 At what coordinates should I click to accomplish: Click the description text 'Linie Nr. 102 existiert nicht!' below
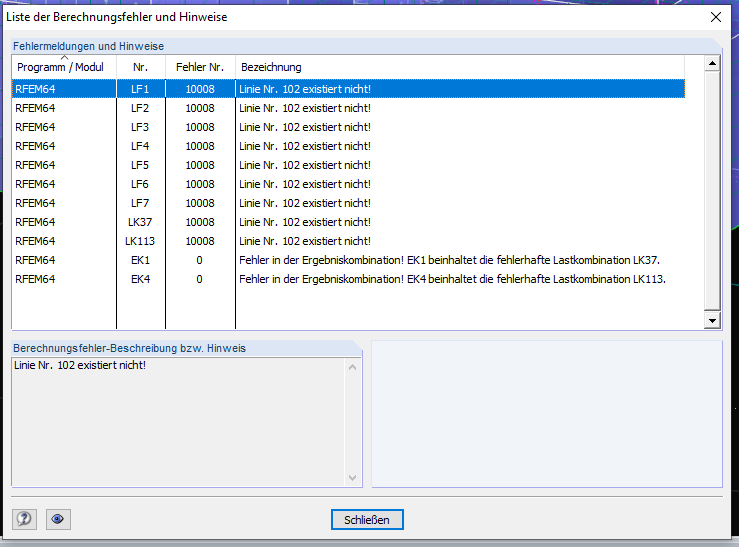[x=80, y=365]
